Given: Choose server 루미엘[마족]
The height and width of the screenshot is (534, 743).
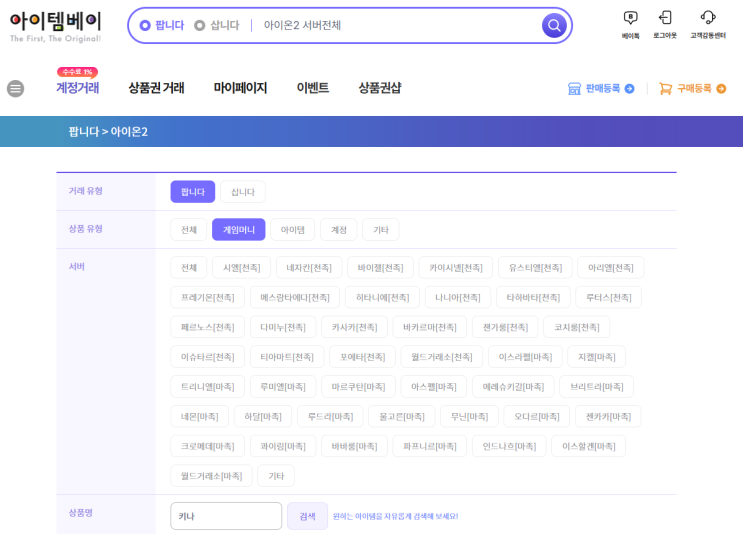Looking at the screenshot, I should tap(283, 387).
